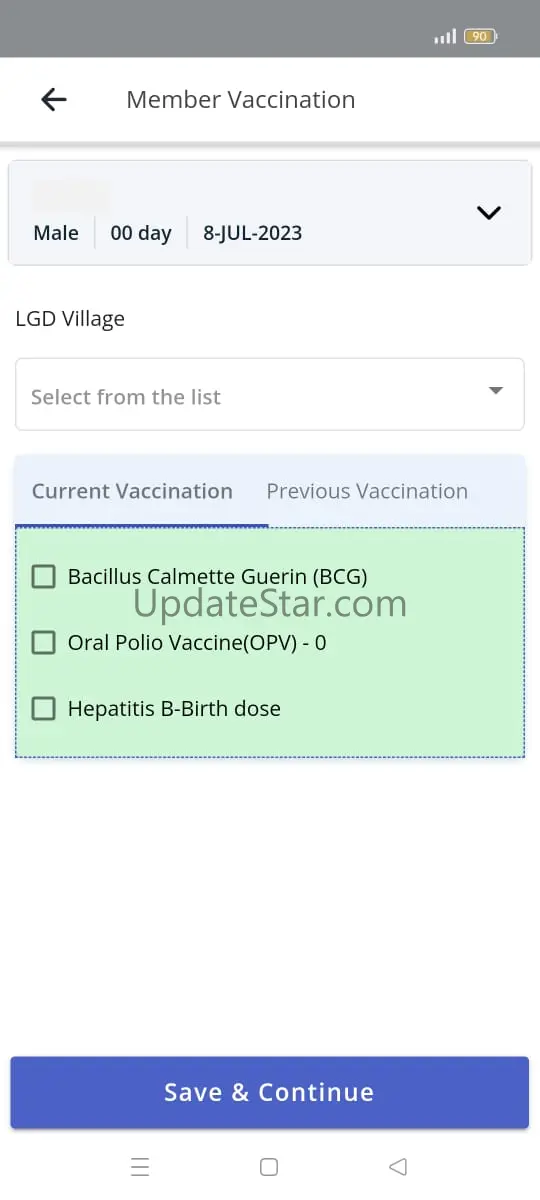Open the LGD Village dropdown arrow
540x1200 pixels.
pyautogui.click(x=496, y=391)
